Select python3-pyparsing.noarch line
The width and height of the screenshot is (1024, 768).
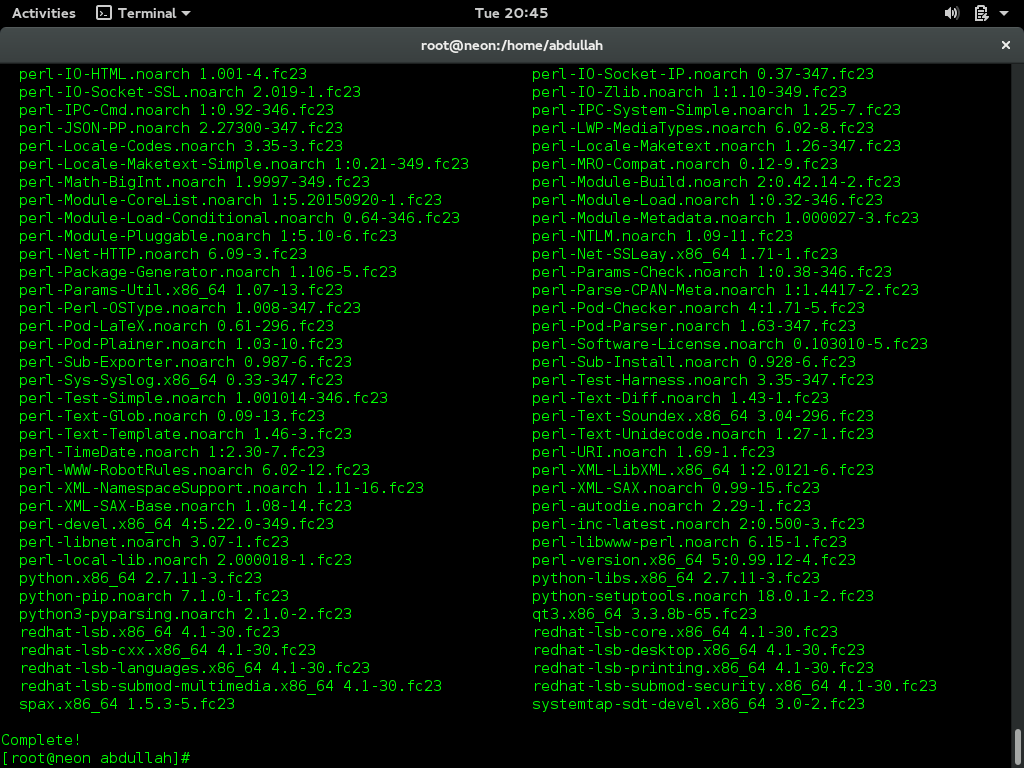tap(185, 614)
